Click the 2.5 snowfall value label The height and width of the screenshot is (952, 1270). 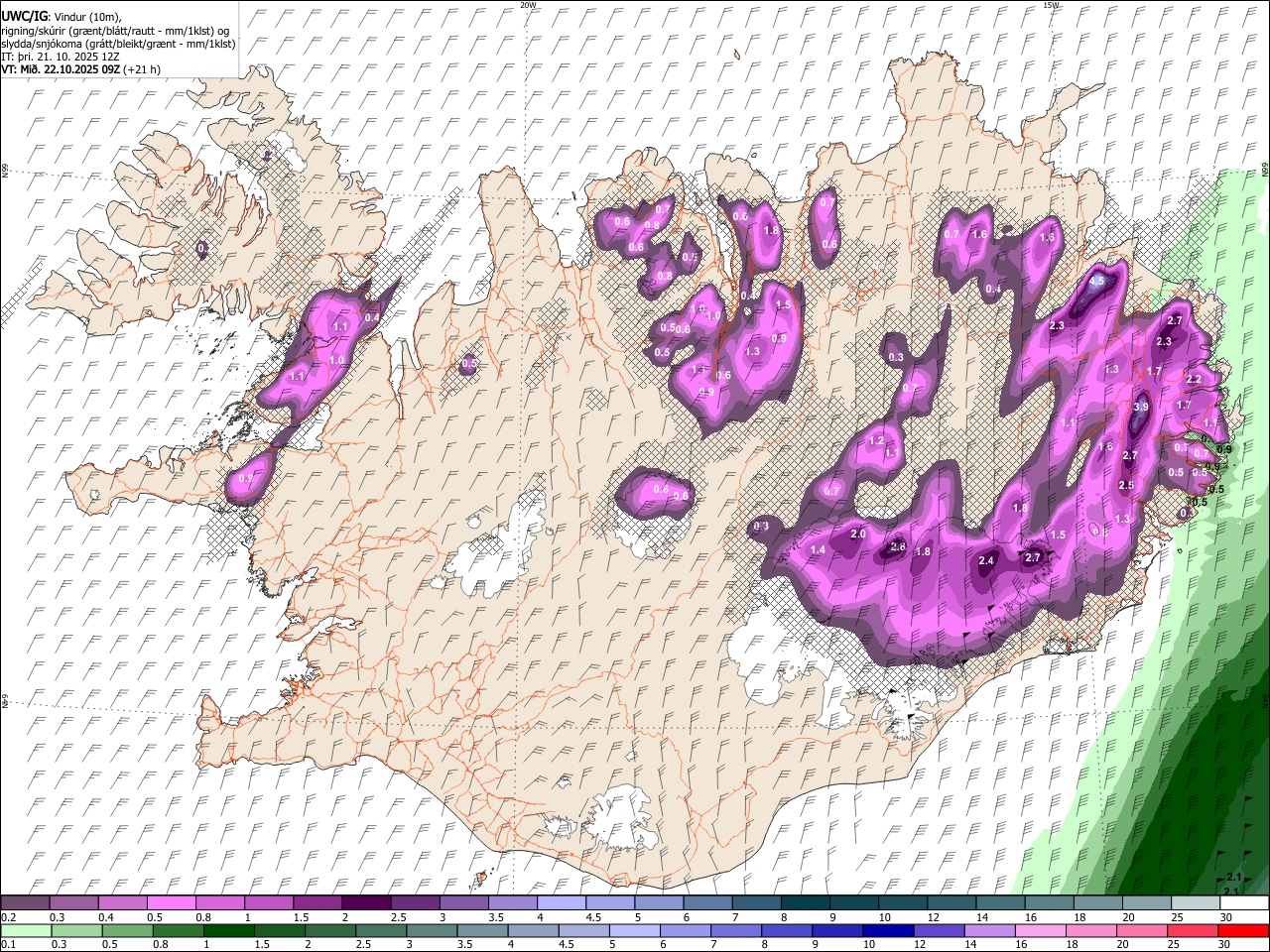1126,485
